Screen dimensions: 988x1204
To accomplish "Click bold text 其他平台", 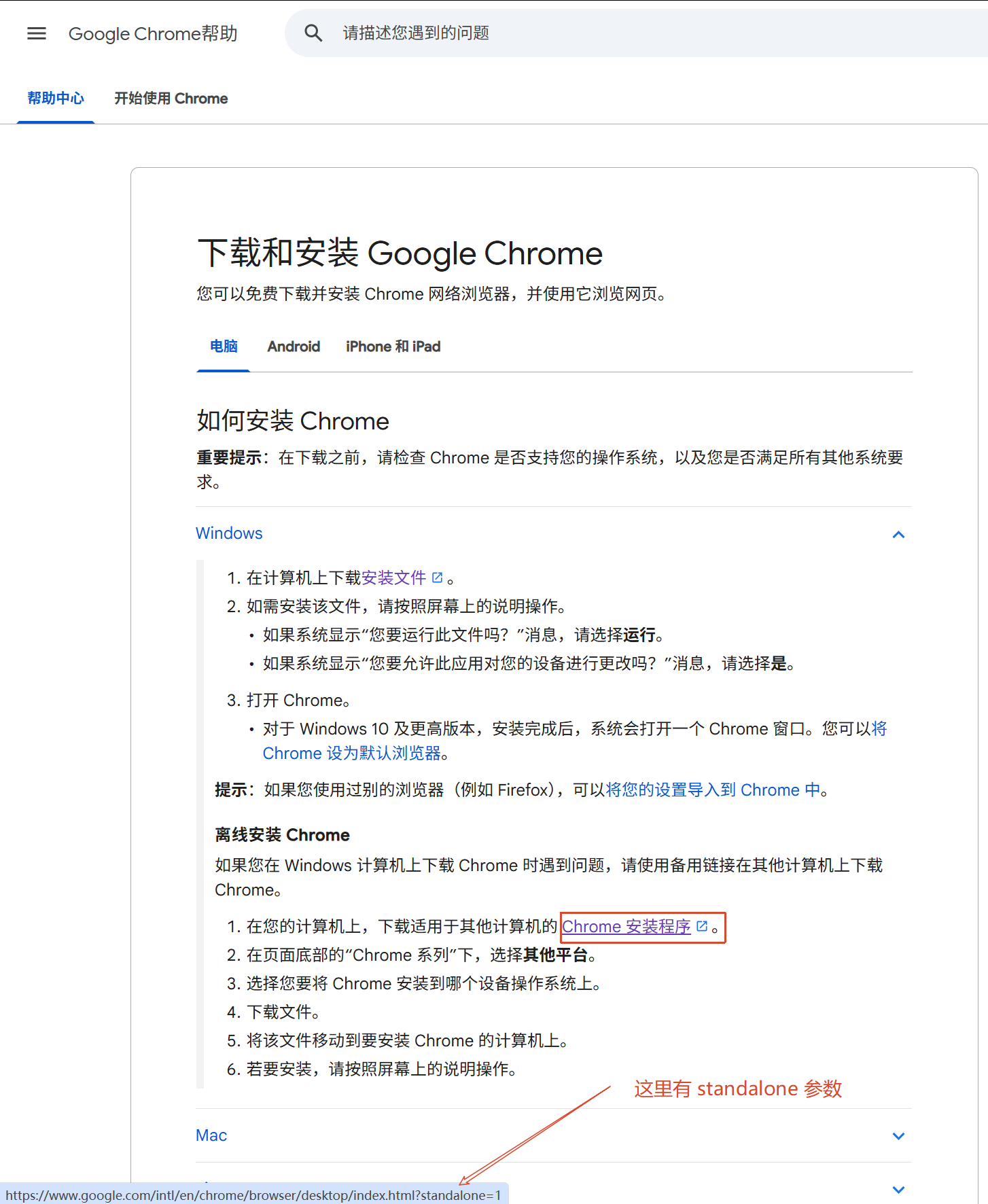I will point(555,955).
